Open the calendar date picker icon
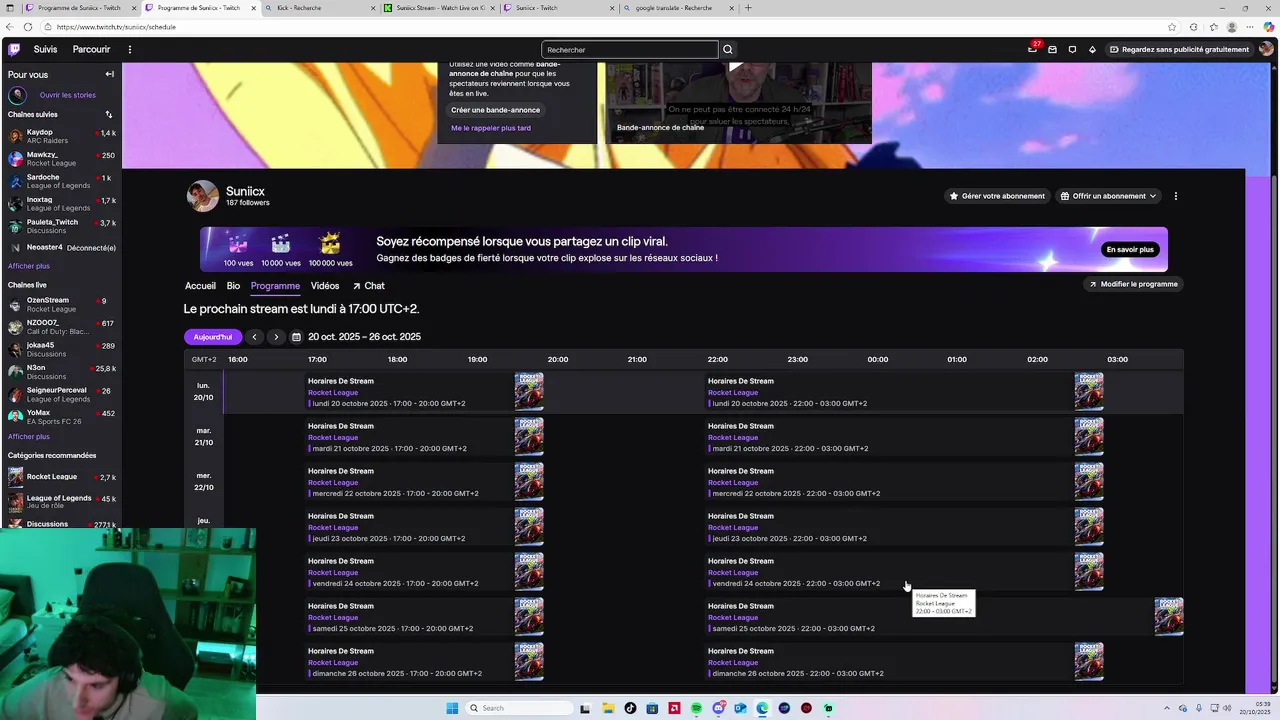The height and width of the screenshot is (720, 1280). [x=296, y=337]
